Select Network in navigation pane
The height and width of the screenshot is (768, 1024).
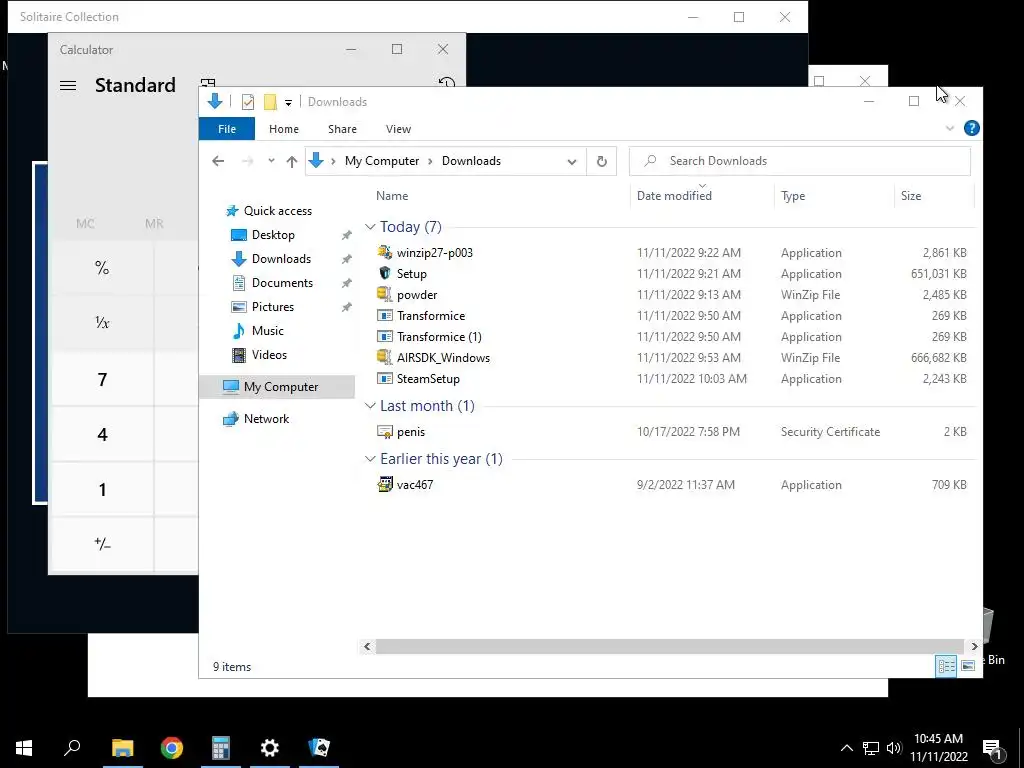(266, 419)
